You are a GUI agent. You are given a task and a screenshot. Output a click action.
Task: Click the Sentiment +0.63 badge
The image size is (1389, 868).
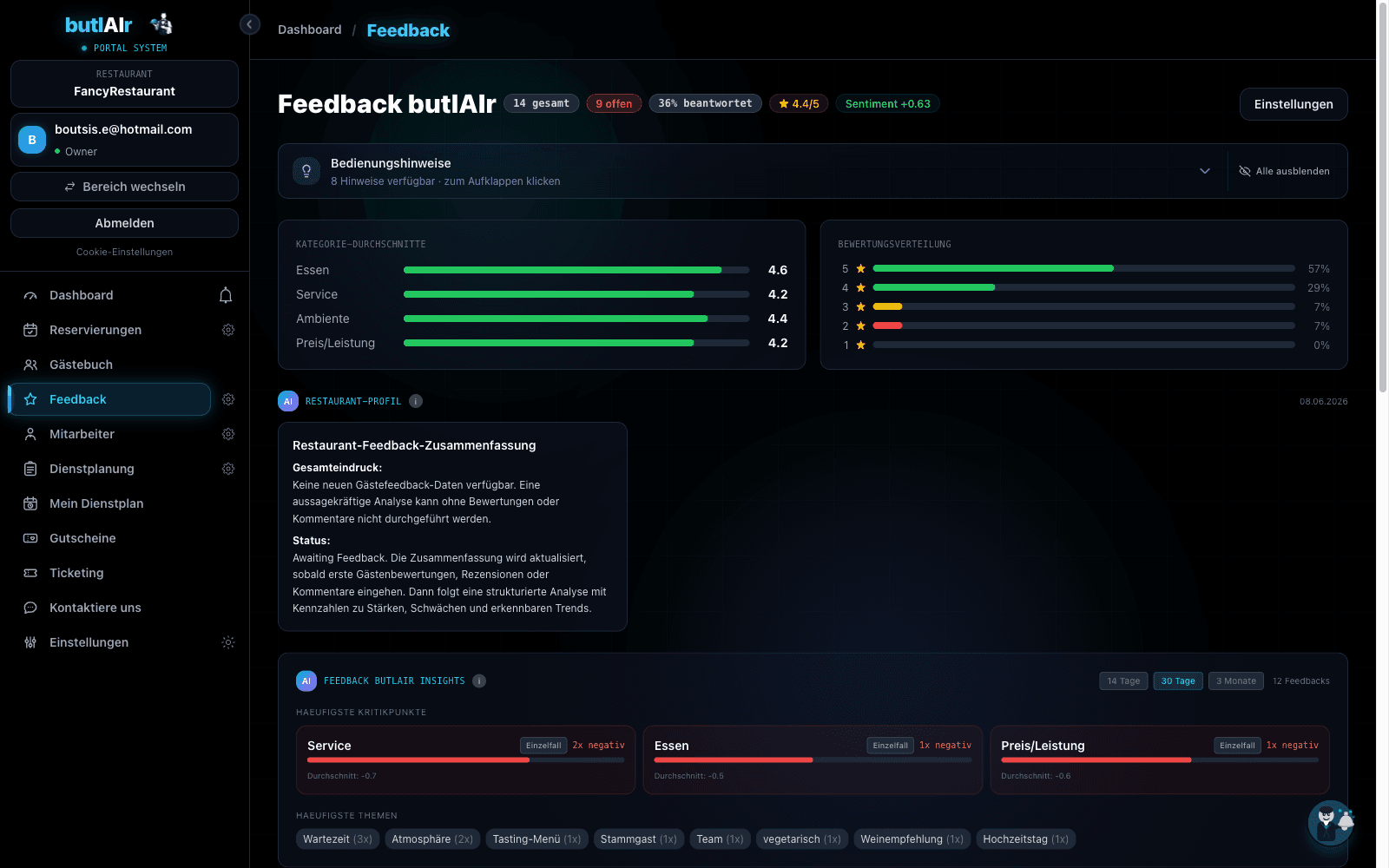[888, 103]
